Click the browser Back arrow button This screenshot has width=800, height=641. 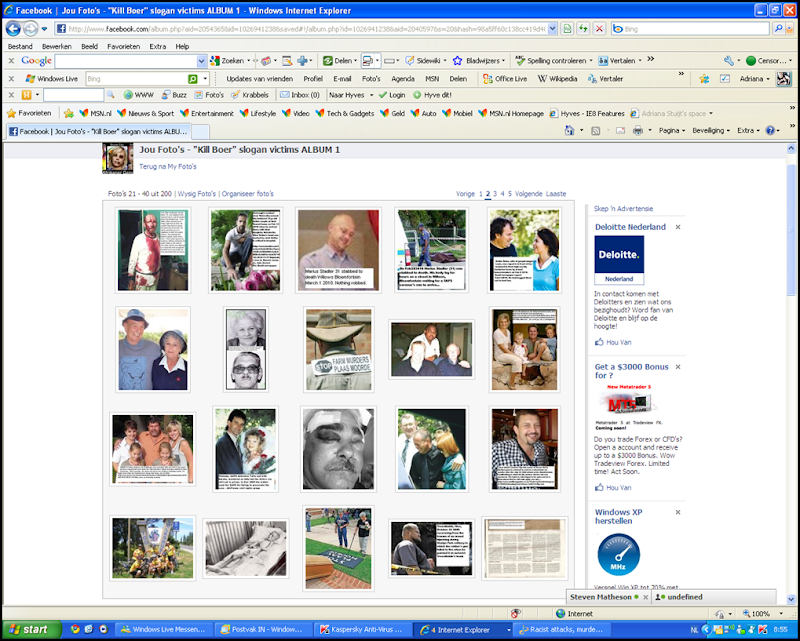pos(13,29)
